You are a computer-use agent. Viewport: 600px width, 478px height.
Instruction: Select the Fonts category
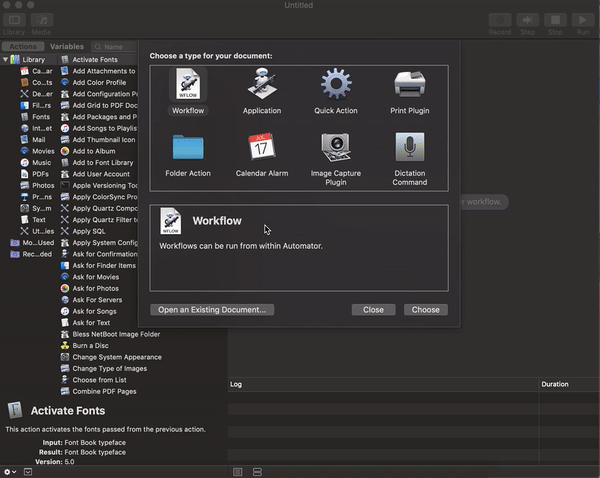36,117
